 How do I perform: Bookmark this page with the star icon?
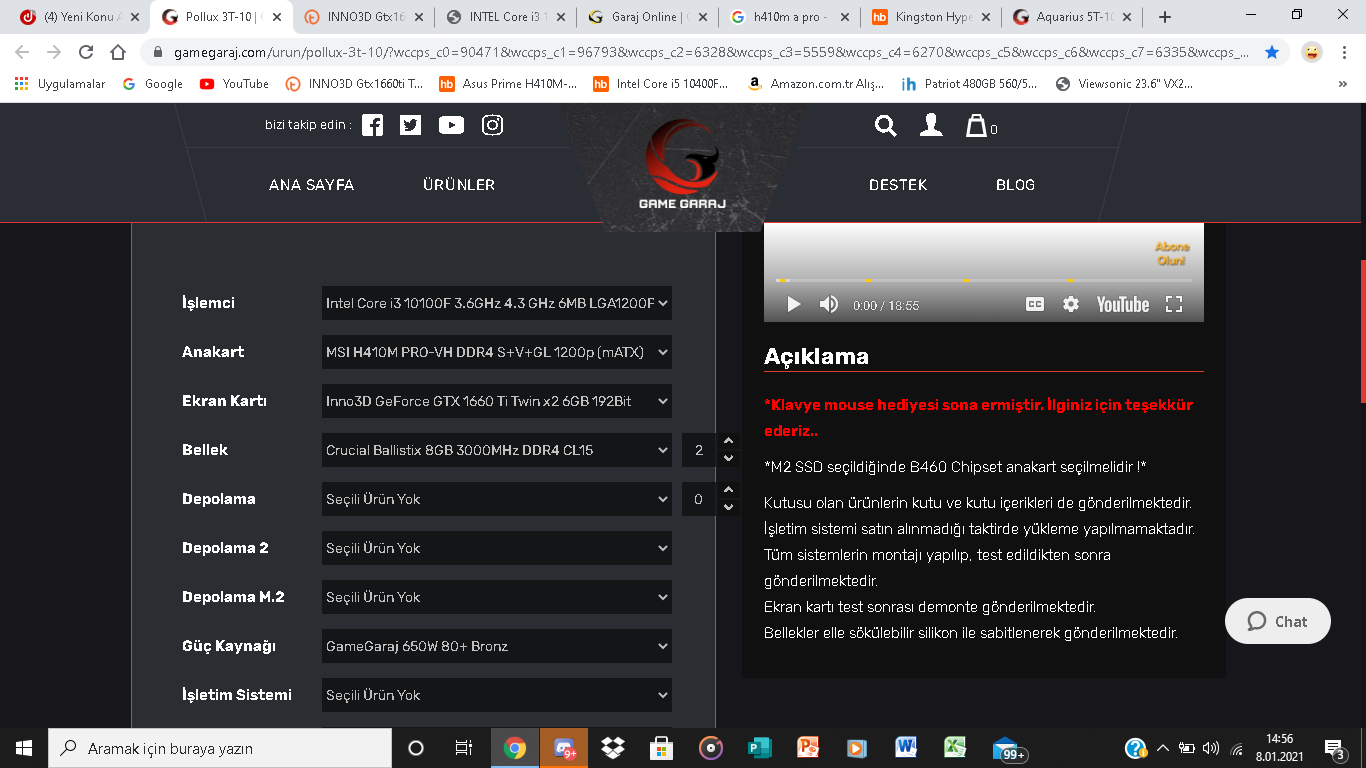pos(1272,52)
